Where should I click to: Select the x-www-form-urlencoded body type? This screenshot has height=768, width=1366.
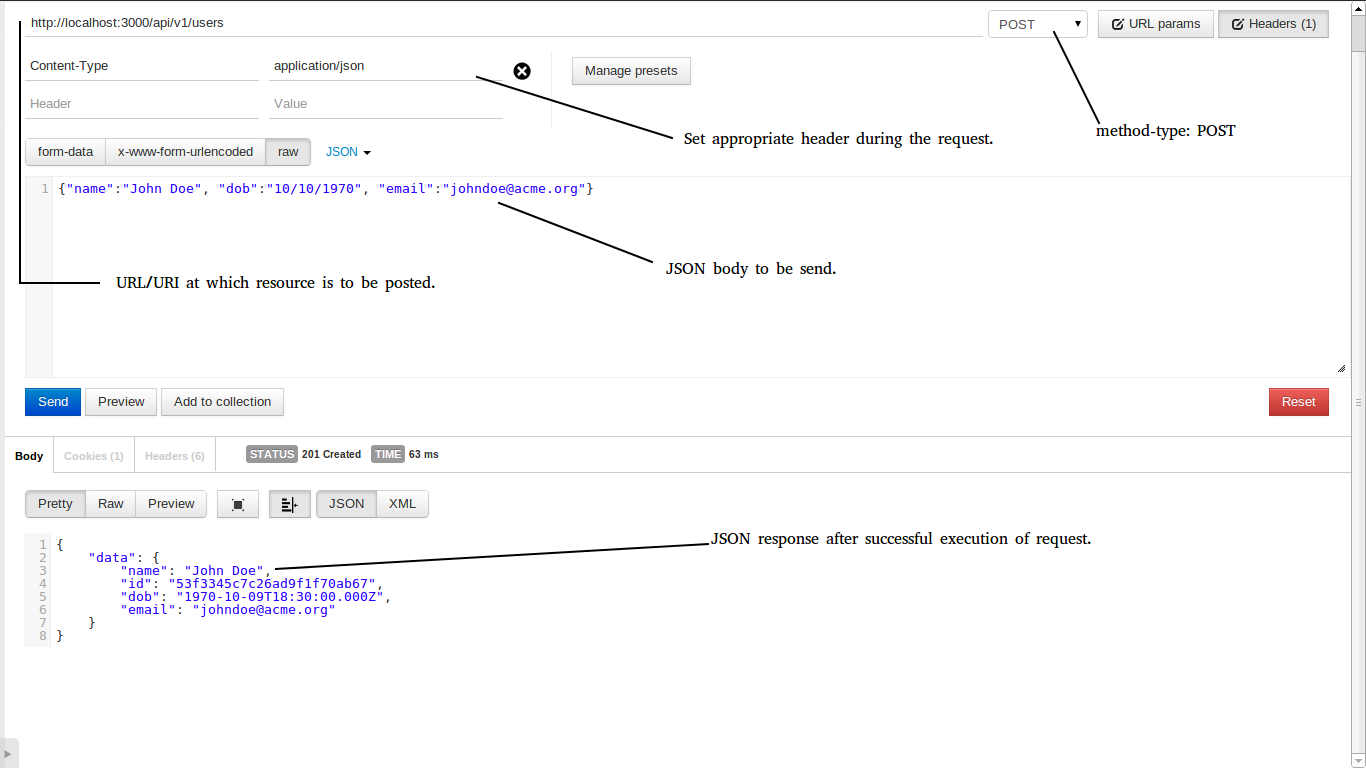tap(185, 152)
